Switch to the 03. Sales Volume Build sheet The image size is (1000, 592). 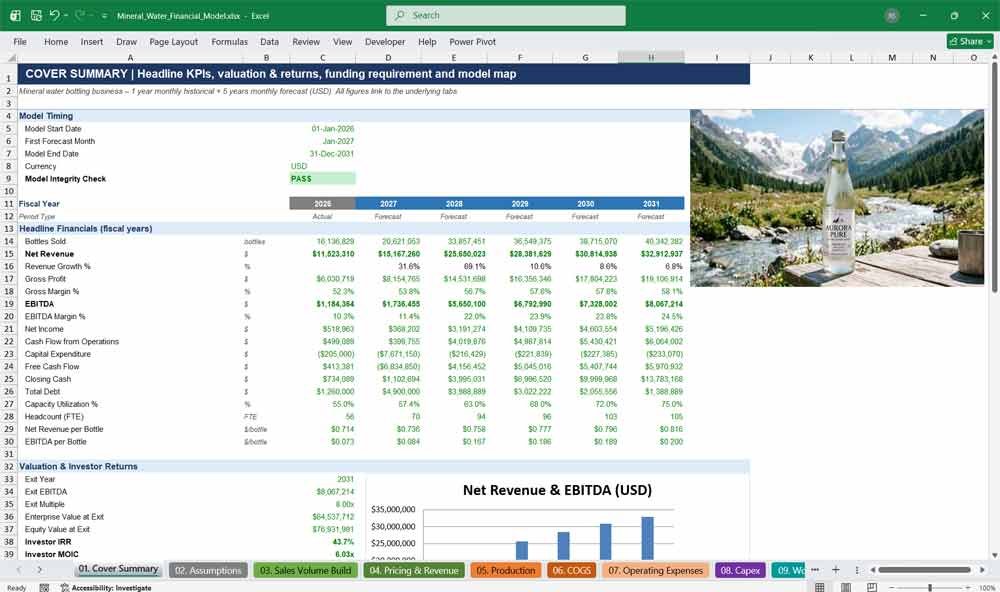(305, 570)
